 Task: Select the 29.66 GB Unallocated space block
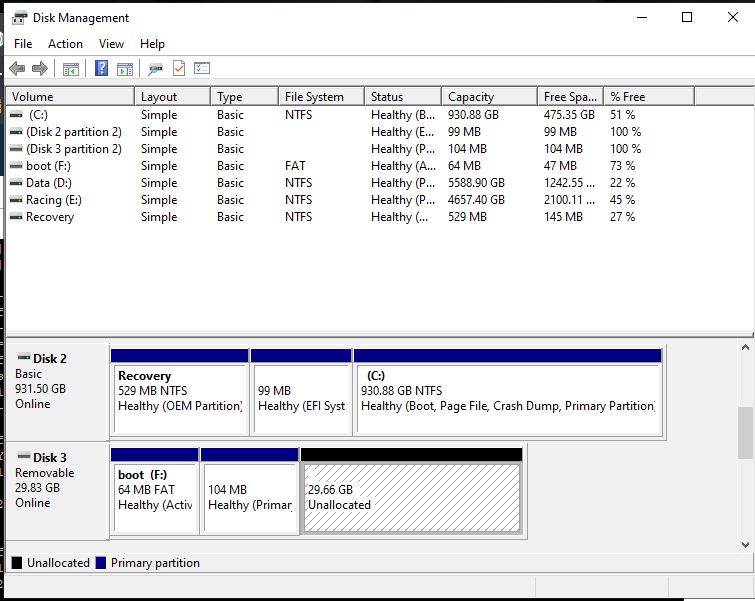click(x=412, y=491)
